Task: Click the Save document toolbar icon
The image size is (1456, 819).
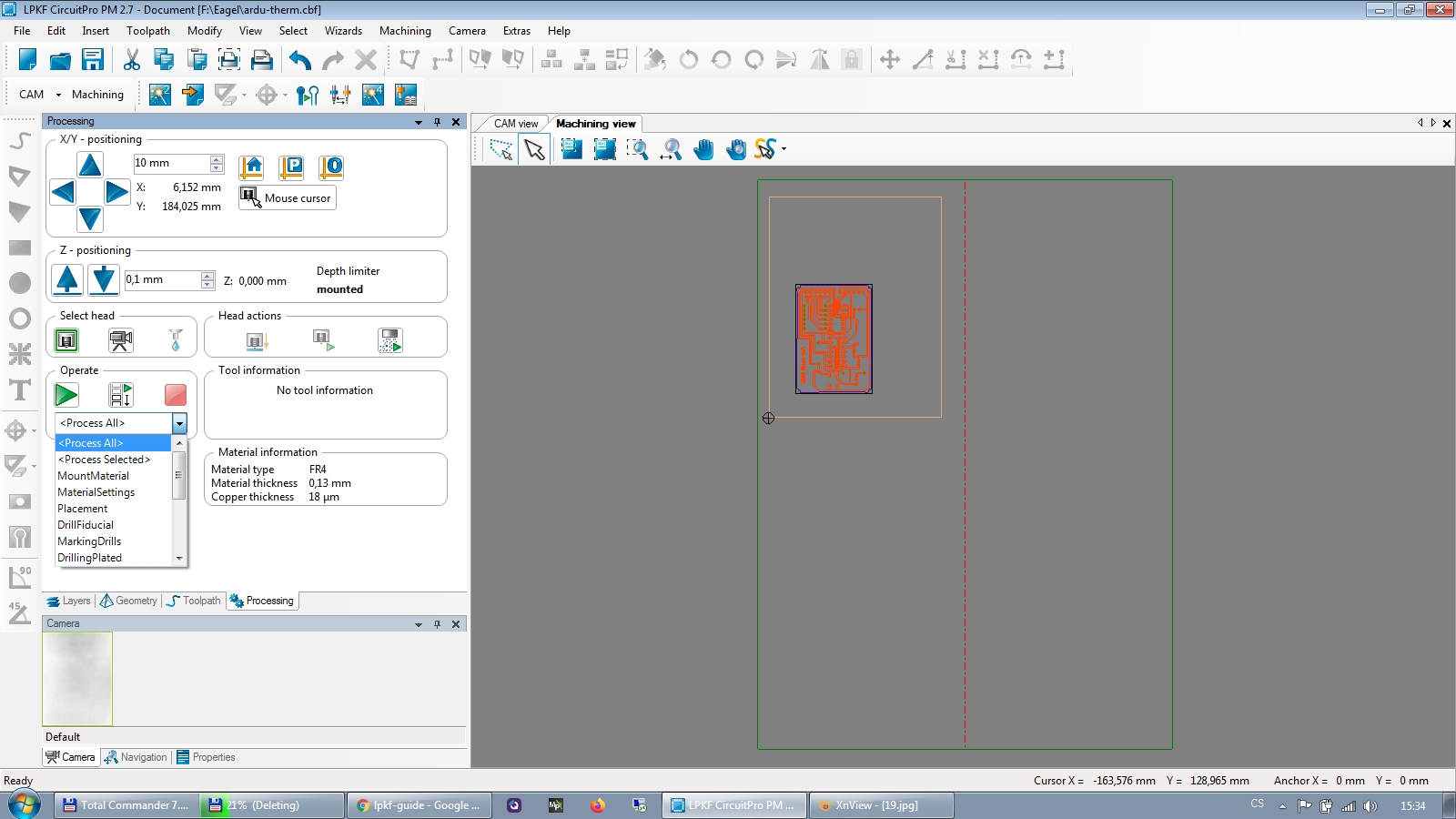Action: tap(93, 60)
